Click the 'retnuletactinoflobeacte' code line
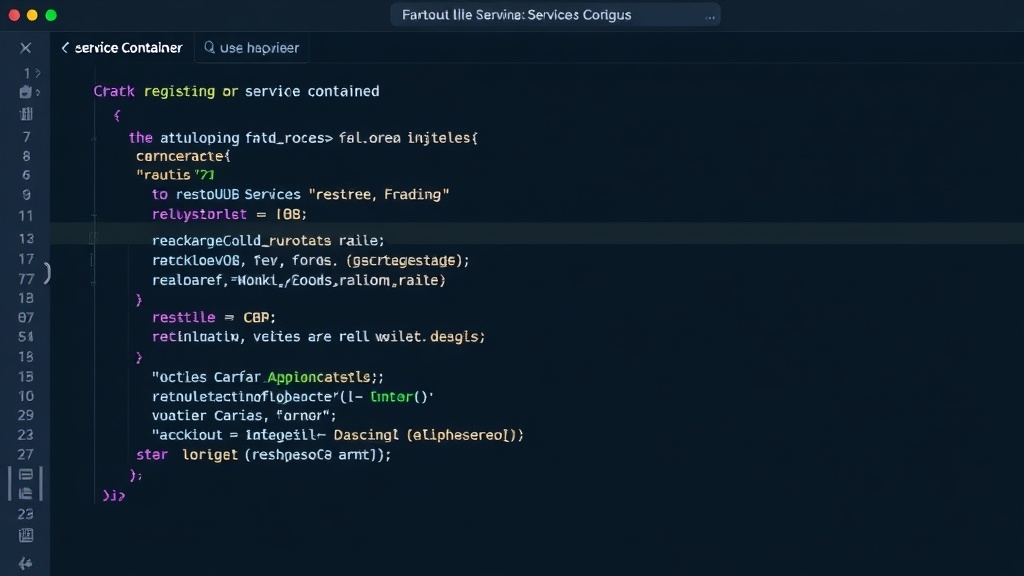 pyautogui.click(x=293, y=396)
